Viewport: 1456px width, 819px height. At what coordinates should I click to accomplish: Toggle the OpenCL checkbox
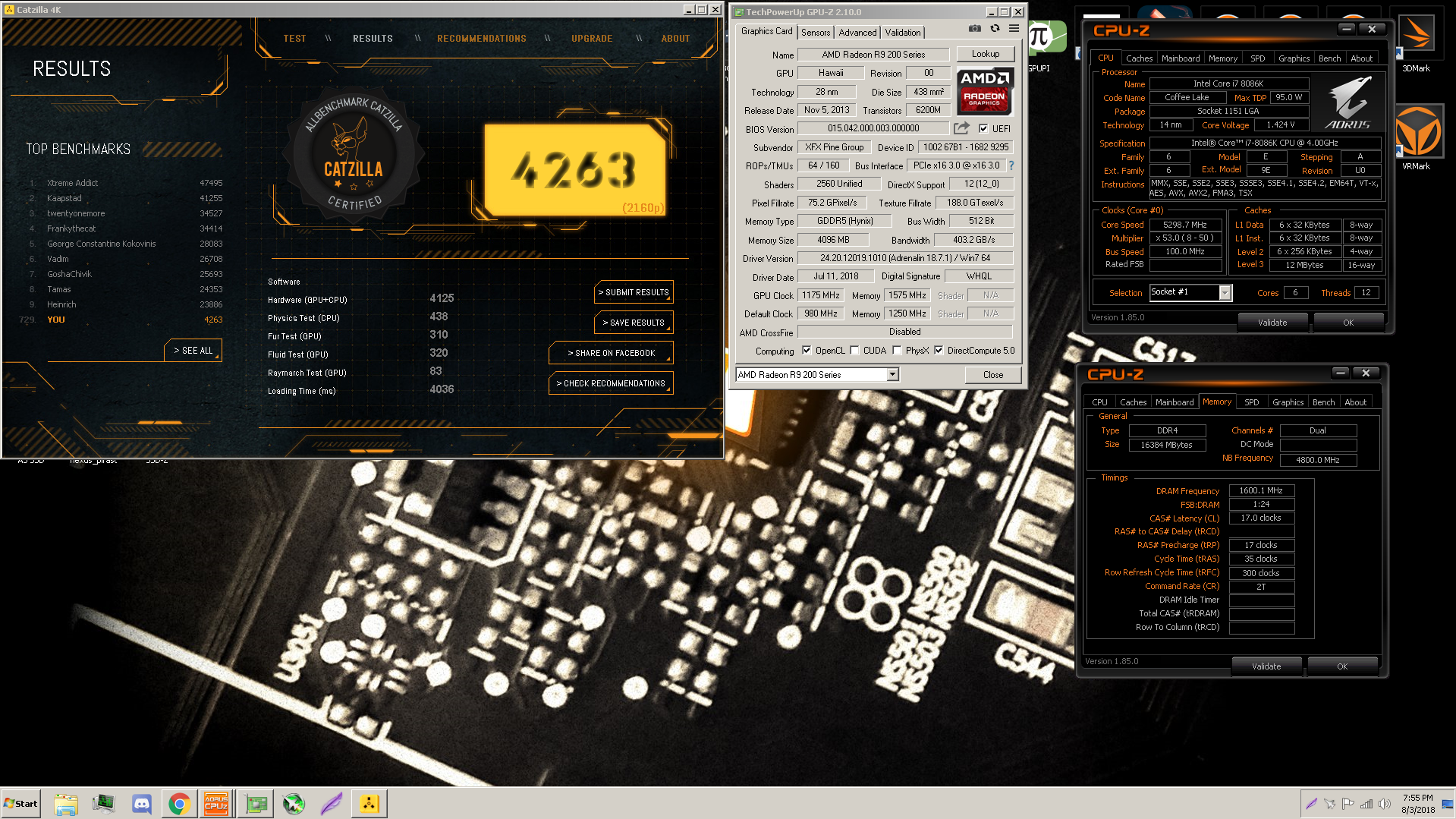807,351
